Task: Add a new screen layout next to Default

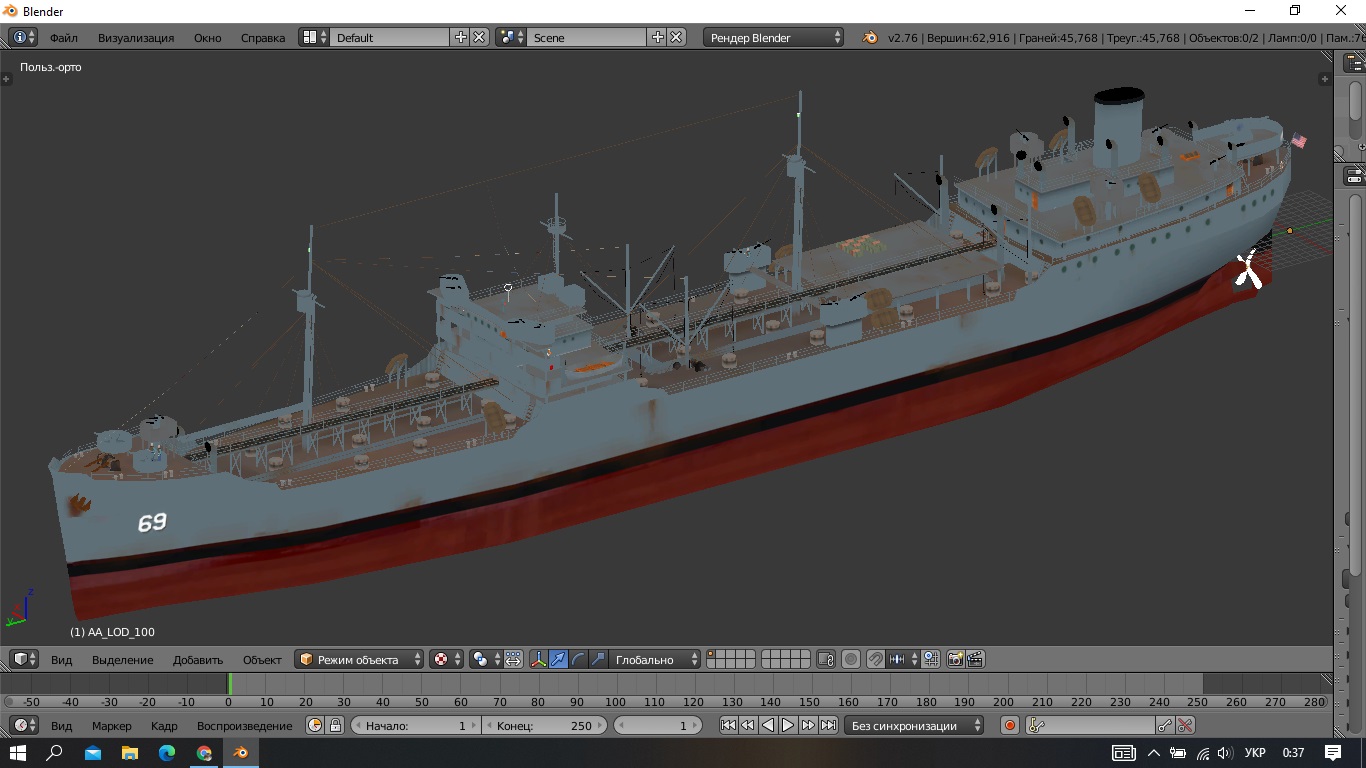Action: click(x=461, y=37)
